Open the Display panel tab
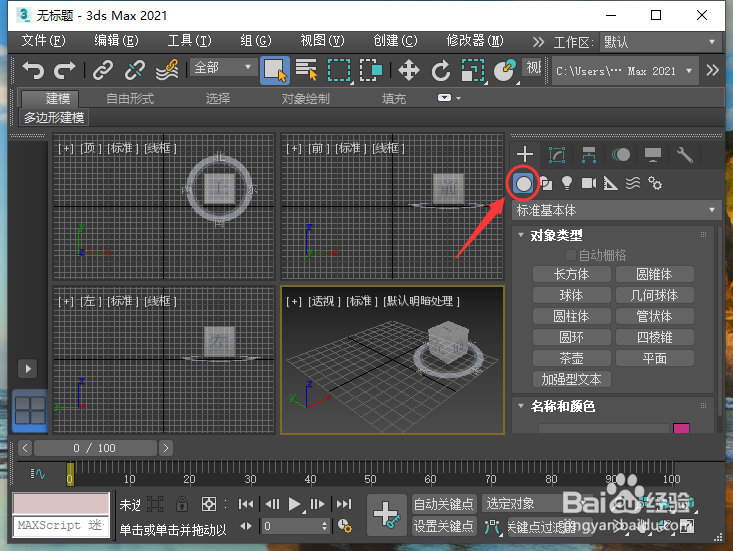The image size is (733, 551). [x=653, y=155]
